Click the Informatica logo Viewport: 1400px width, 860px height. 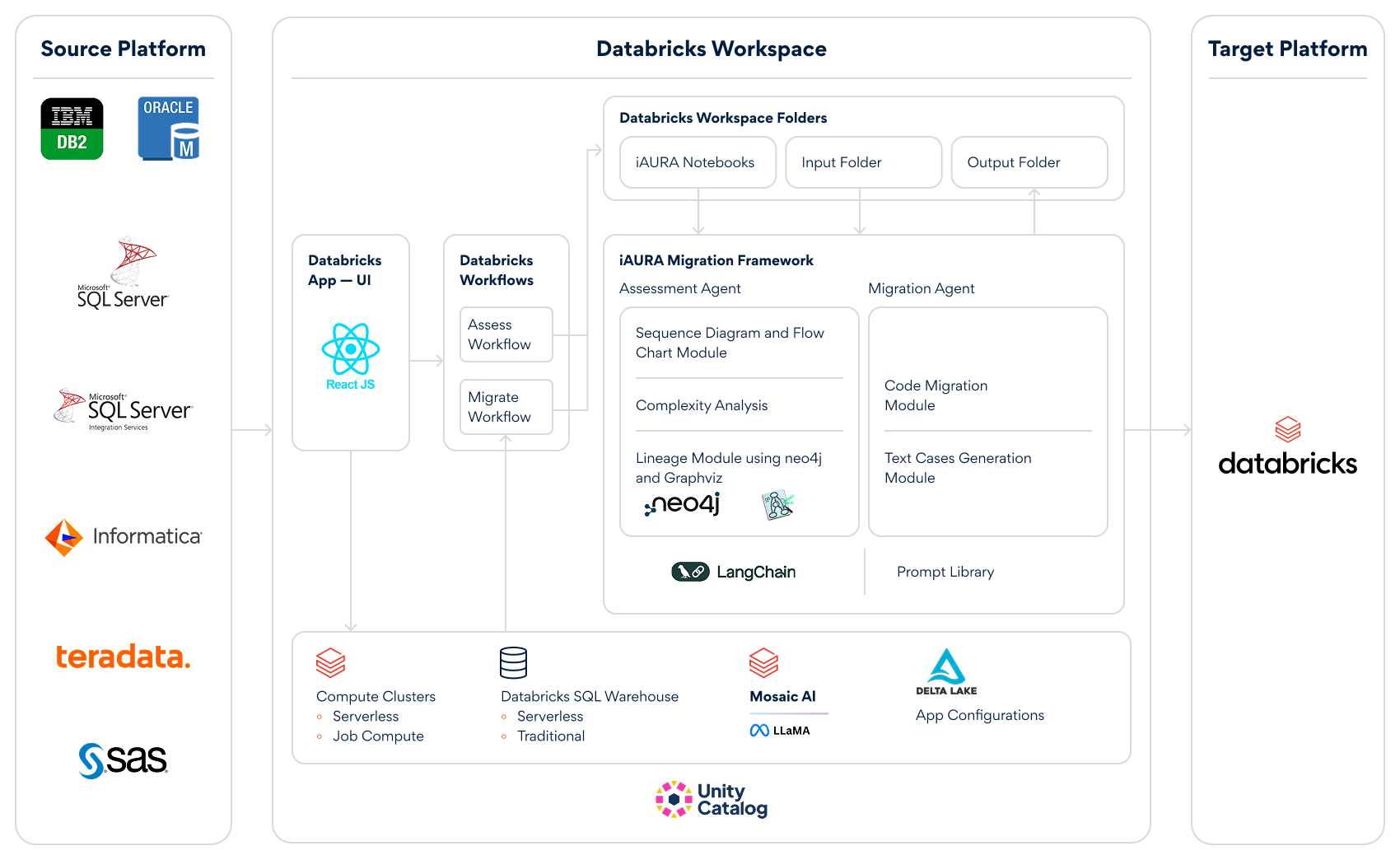pos(124,537)
